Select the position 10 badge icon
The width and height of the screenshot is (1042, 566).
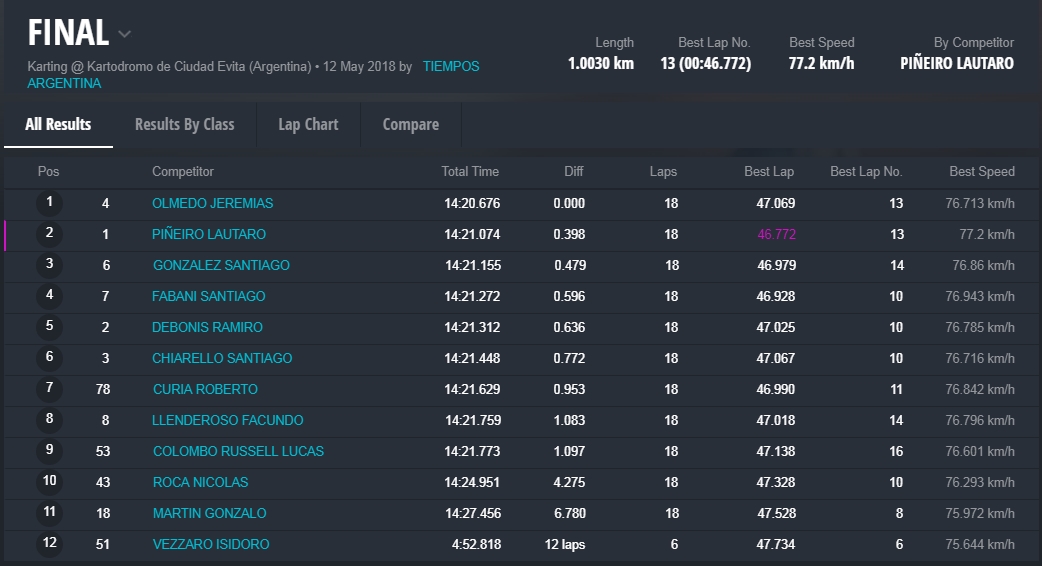pos(50,482)
